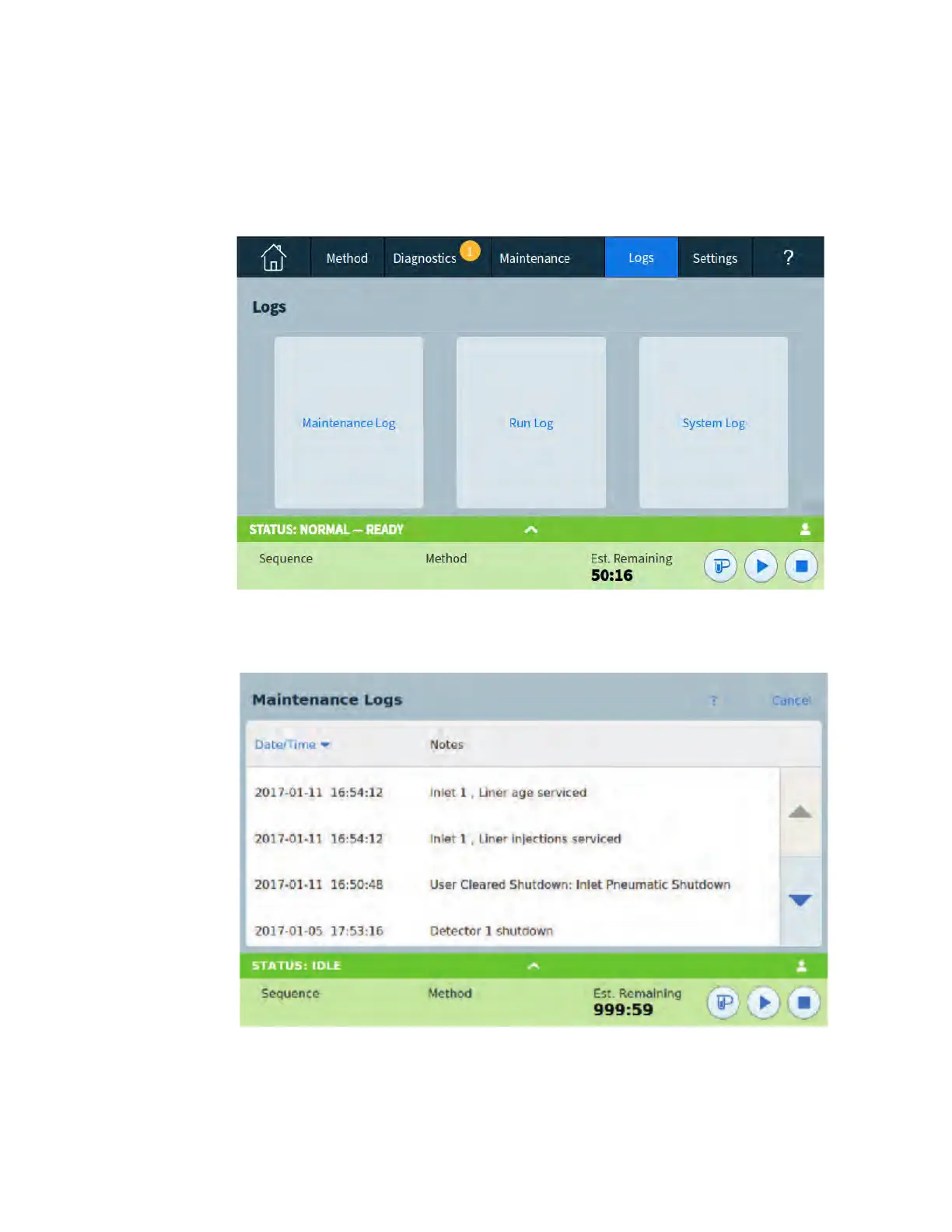Click the 999:59 estimated remaining time

623,1010
